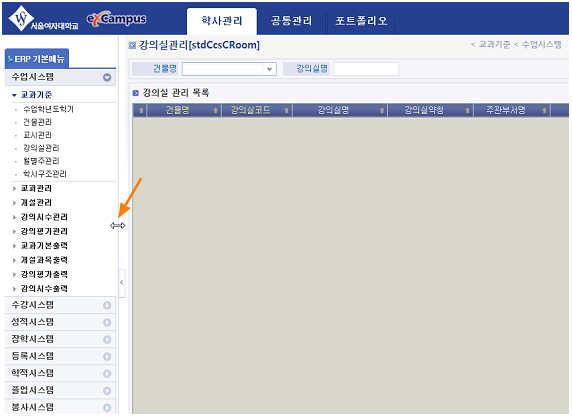The height and width of the screenshot is (418, 572).
Task: Expand the 교과관리 tree node
Action: tap(14, 189)
